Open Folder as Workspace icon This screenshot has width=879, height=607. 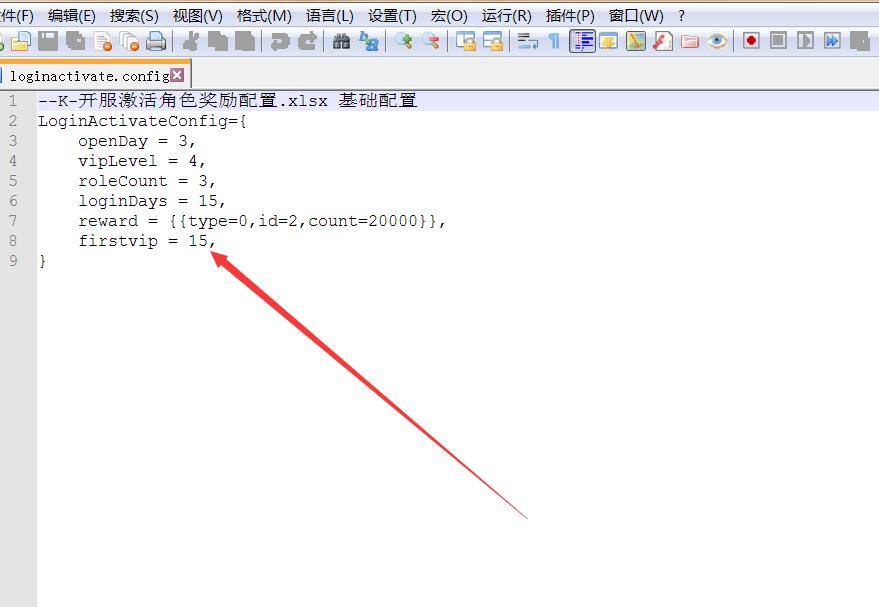pos(690,41)
